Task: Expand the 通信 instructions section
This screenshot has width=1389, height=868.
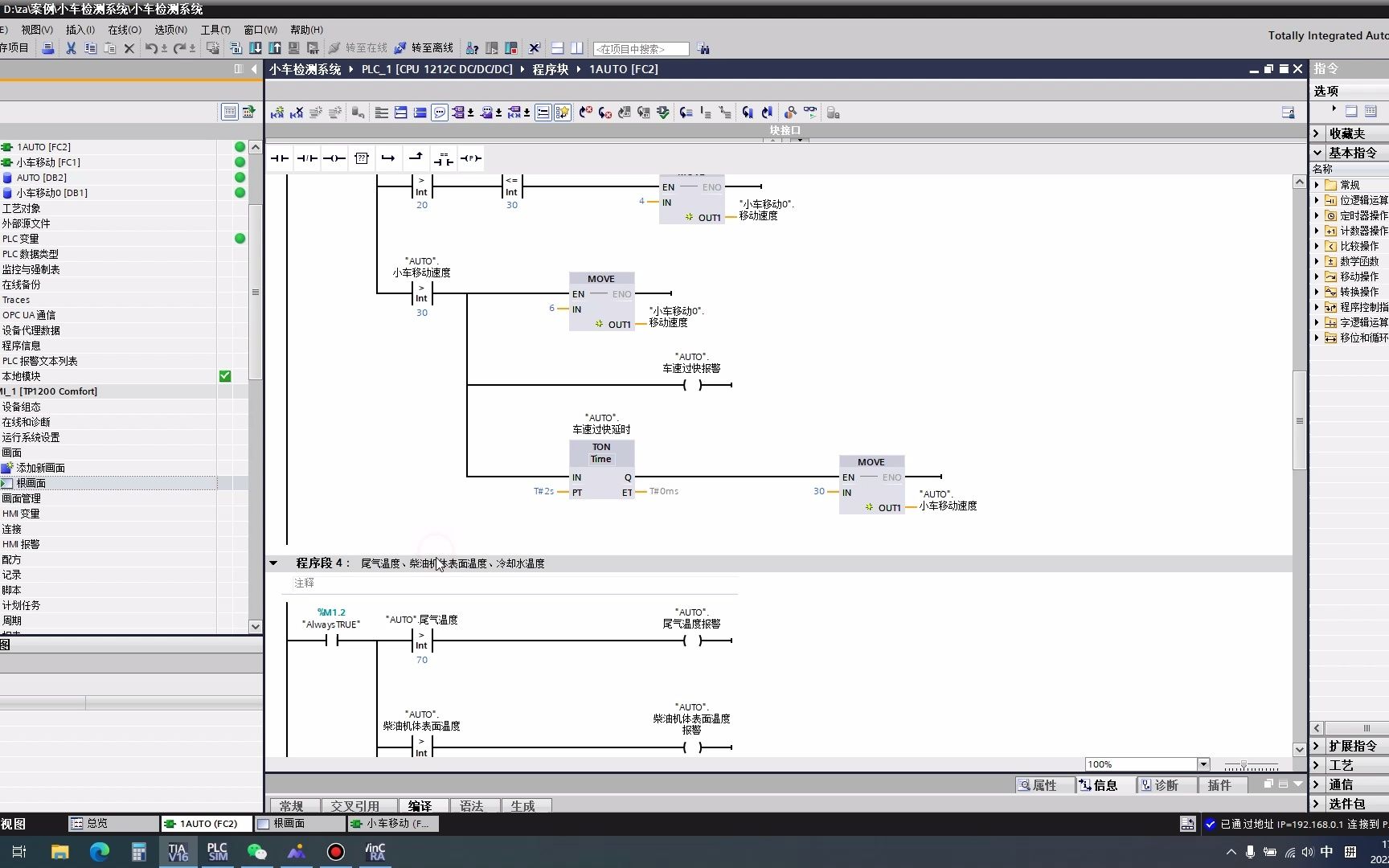Action: [x=1317, y=784]
